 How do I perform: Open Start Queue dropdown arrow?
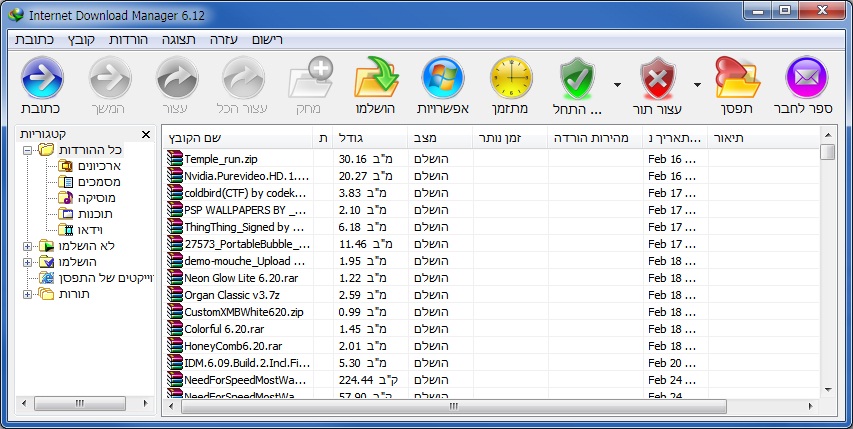pos(617,85)
